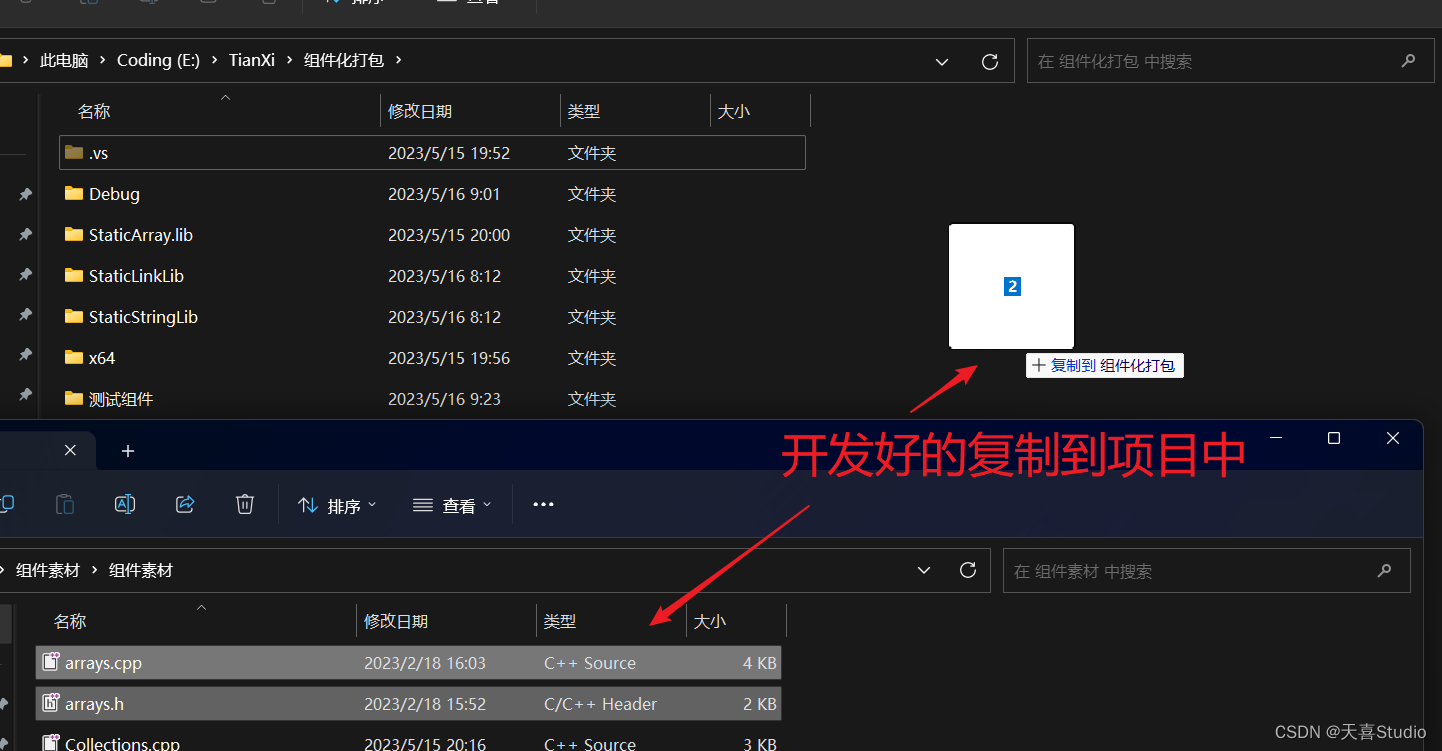
Task: Add a new tab with the plus button
Action: (x=127, y=451)
